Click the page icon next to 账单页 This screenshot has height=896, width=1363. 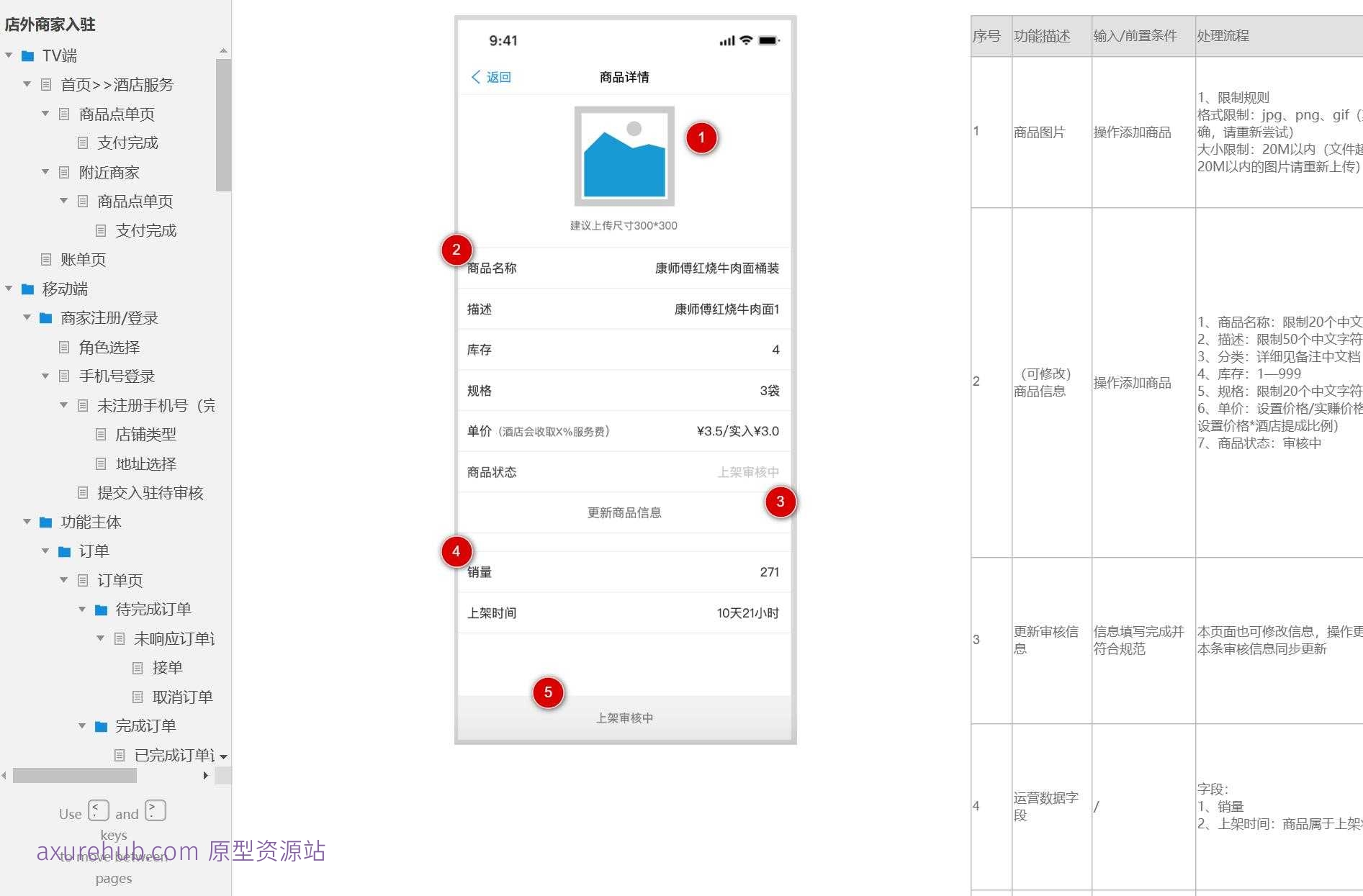(x=45, y=259)
